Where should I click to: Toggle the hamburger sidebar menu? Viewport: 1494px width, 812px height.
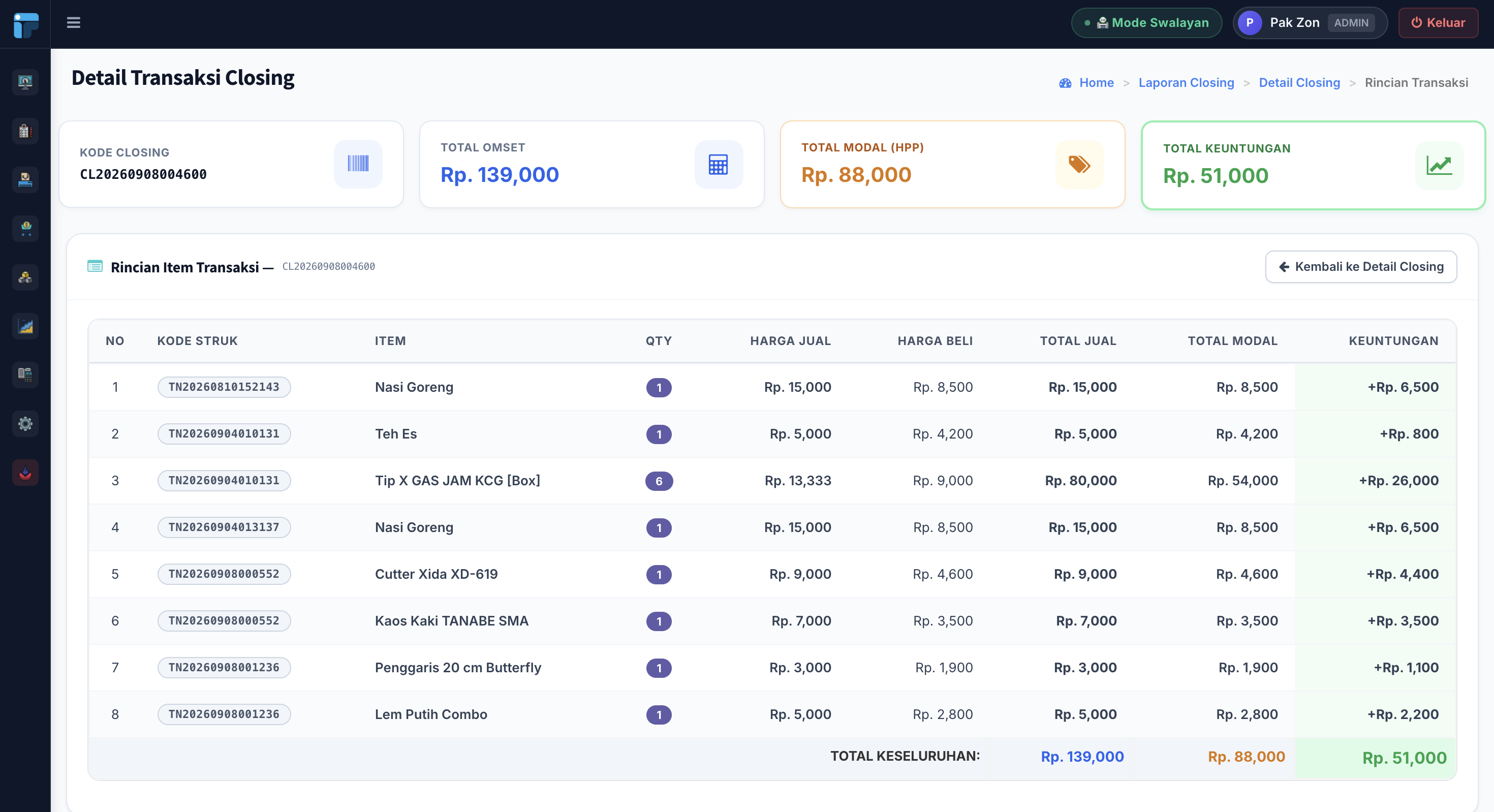73,23
